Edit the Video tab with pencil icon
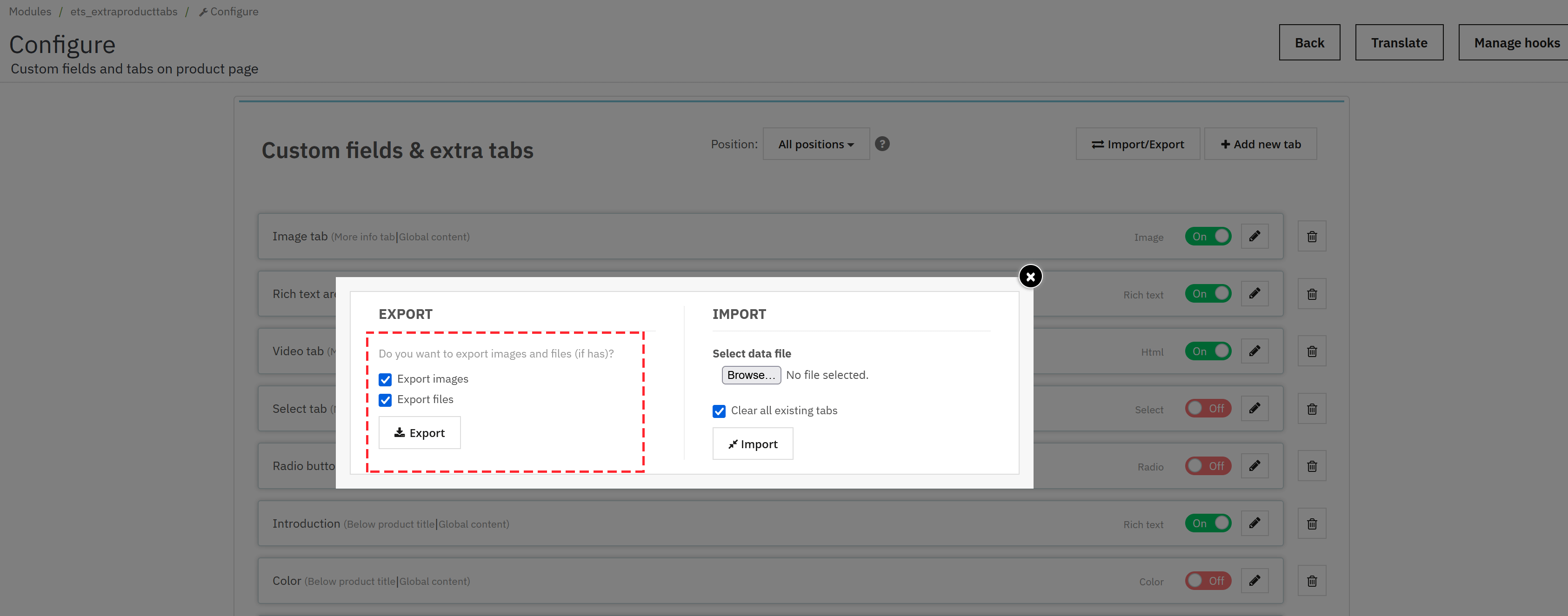This screenshot has height=616, width=1568. tap(1254, 351)
